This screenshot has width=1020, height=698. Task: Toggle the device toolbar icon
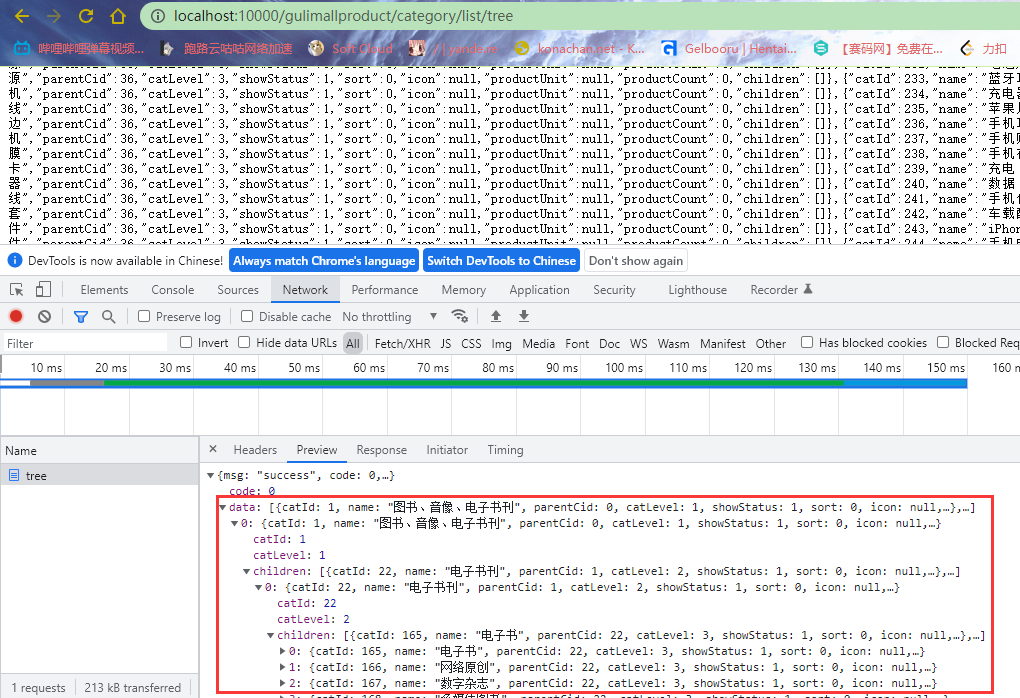[x=43, y=289]
